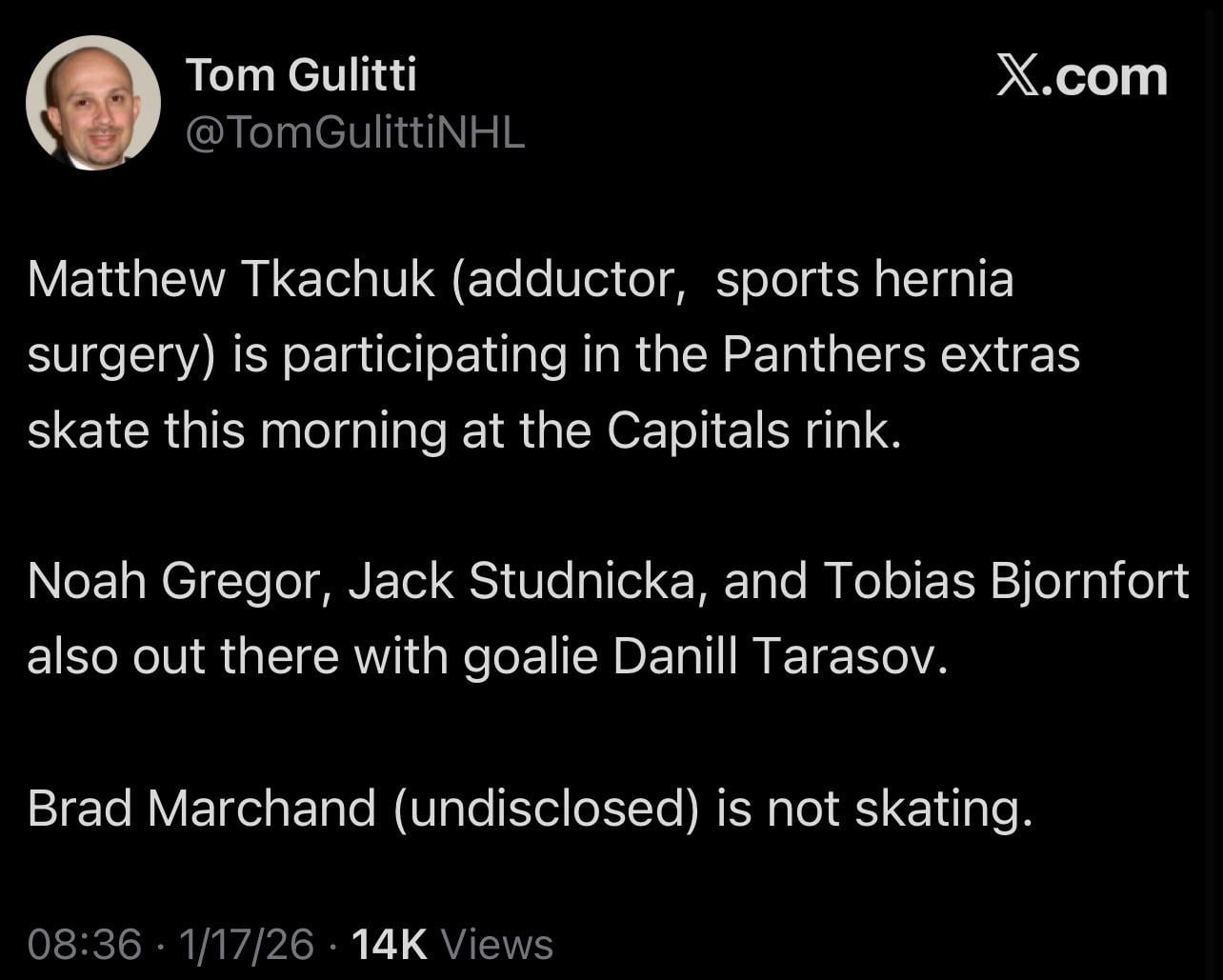Click the 08:36 post timestamp

point(85,944)
